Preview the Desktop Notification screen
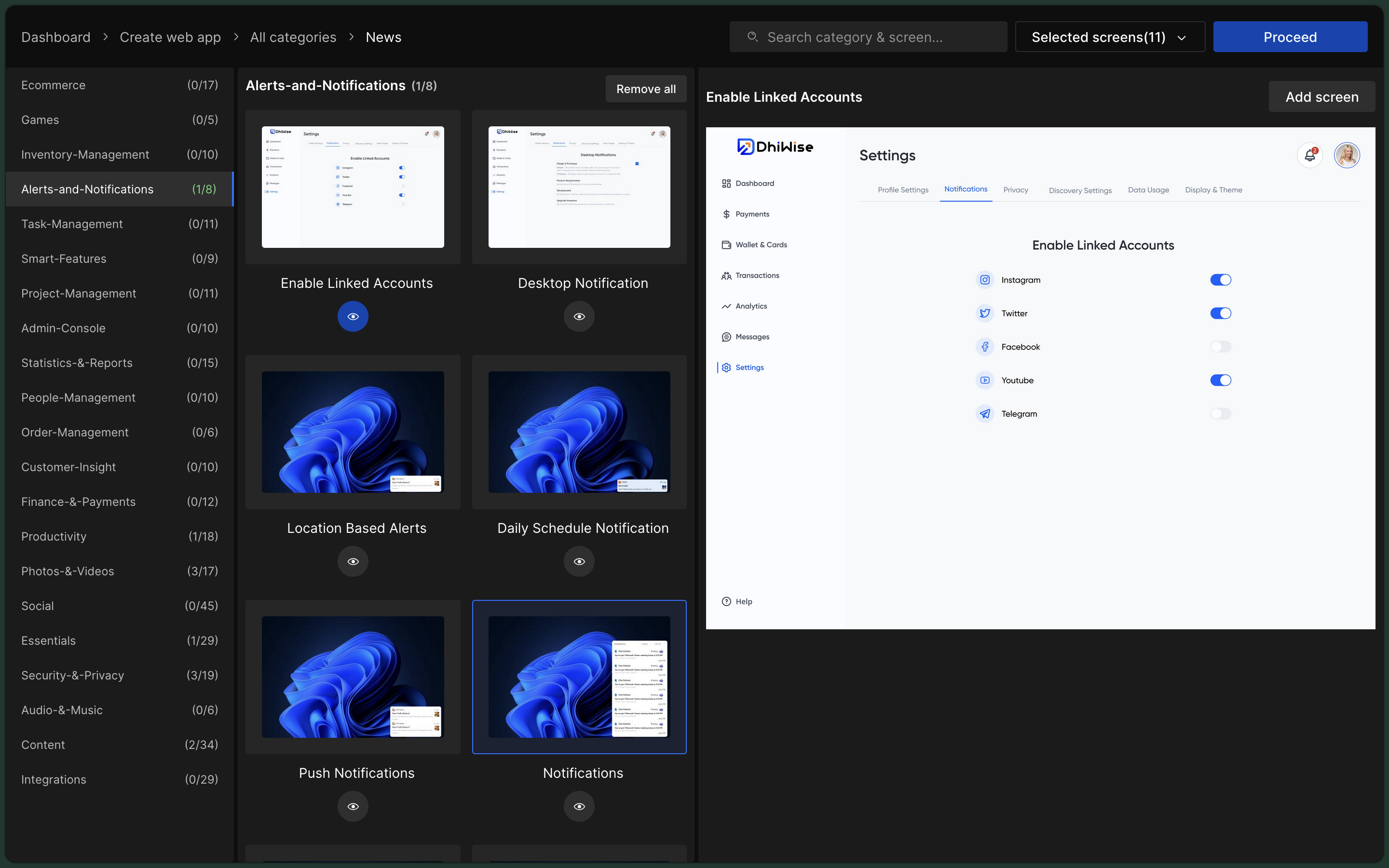Screen dimensions: 1389x868 (579, 316)
